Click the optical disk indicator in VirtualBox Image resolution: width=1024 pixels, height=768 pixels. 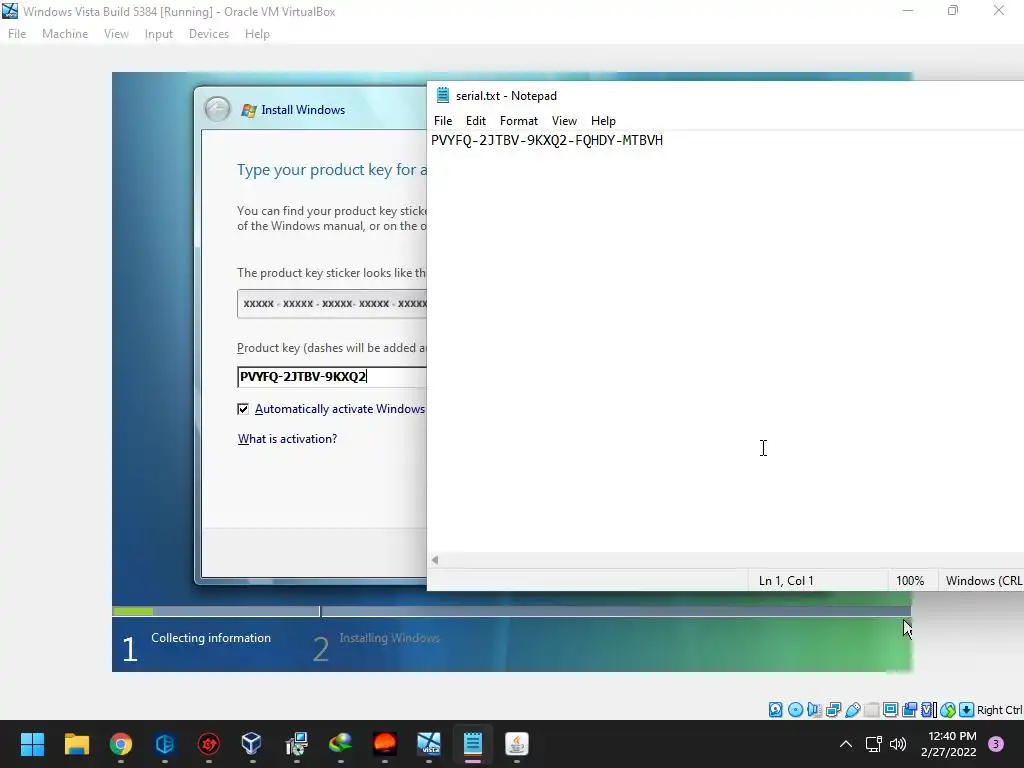tap(795, 710)
